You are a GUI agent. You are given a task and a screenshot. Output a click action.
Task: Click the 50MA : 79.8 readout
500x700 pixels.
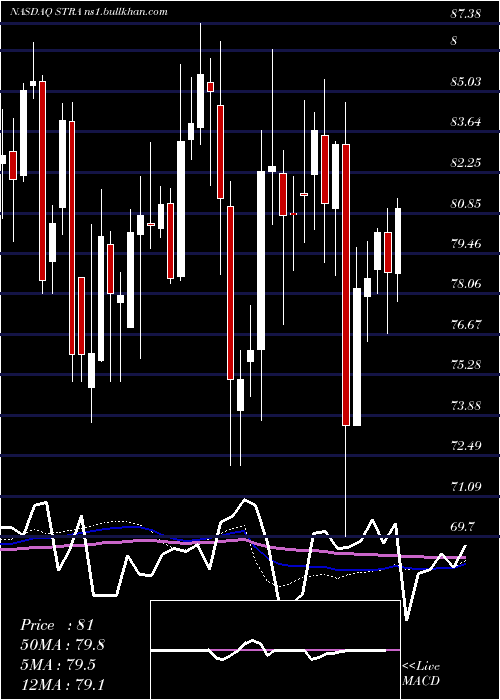tap(62, 645)
